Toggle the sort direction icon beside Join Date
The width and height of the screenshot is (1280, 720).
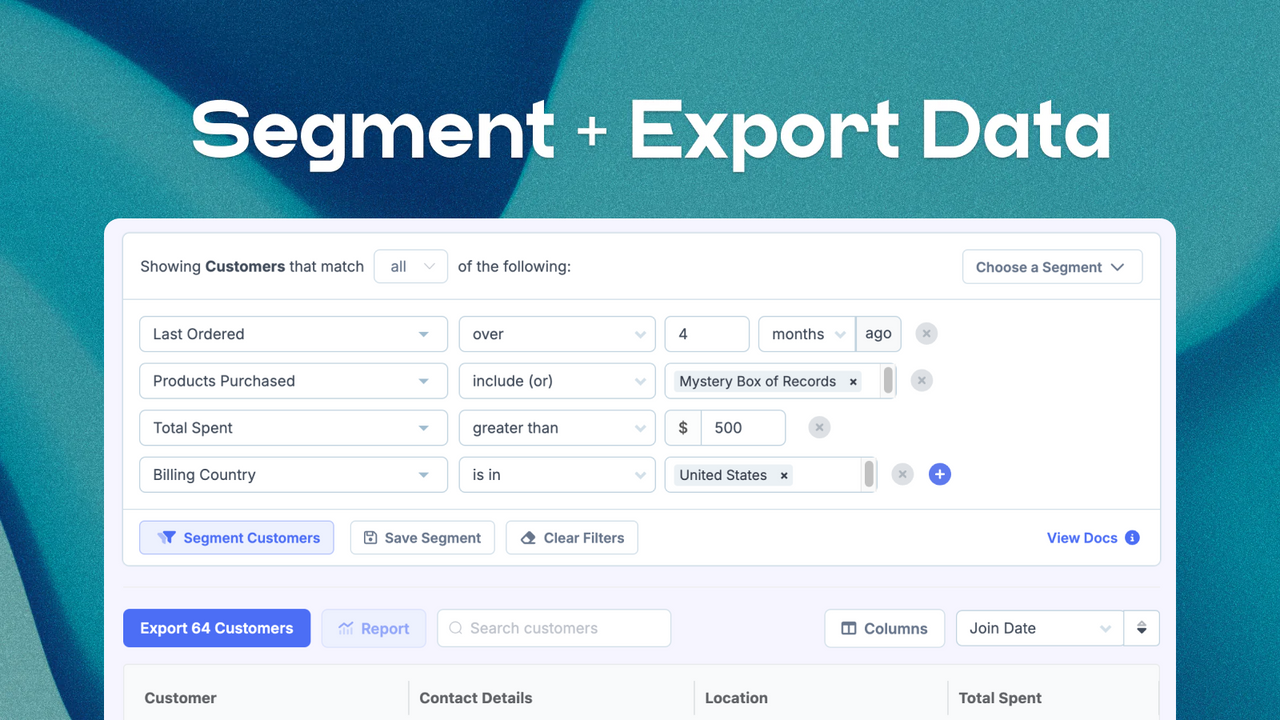click(1141, 628)
